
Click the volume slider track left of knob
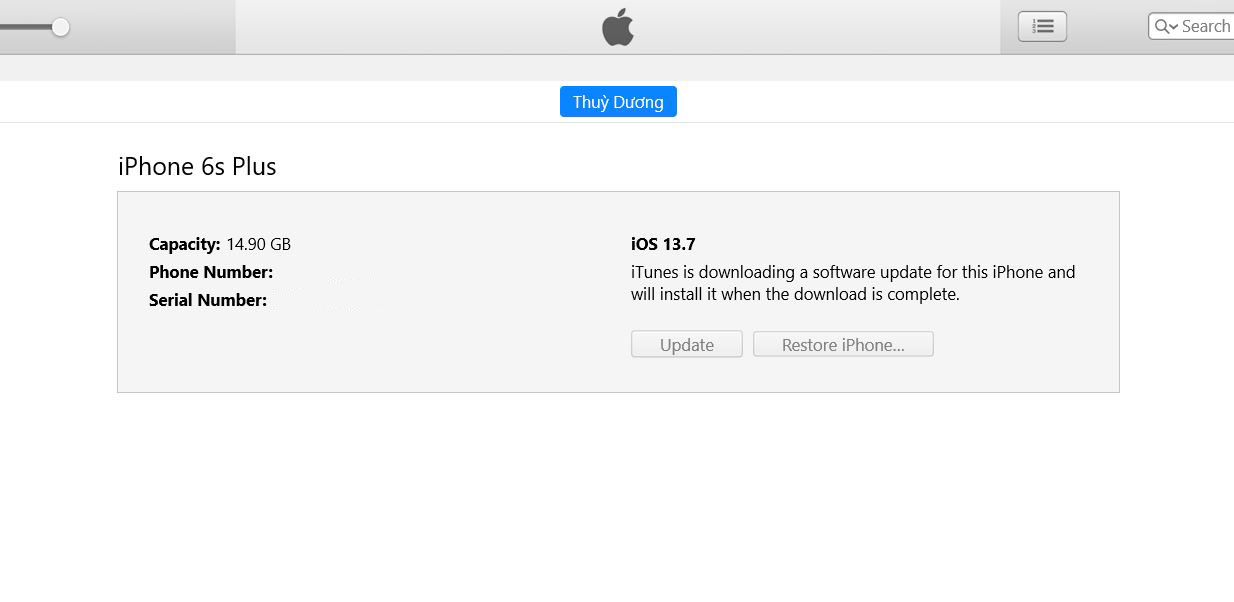(25, 27)
